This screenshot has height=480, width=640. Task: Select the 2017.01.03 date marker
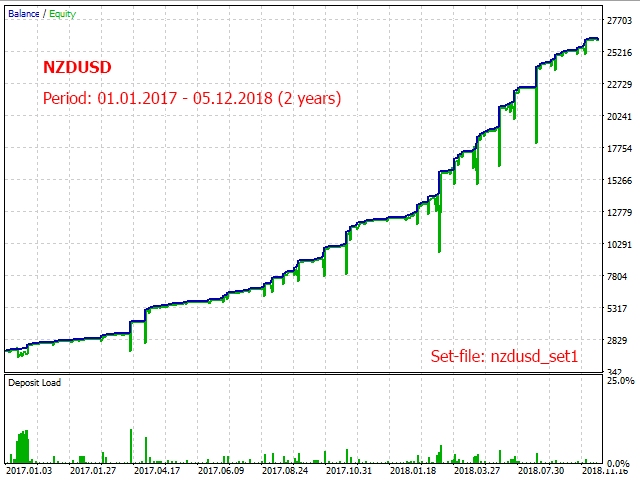click(x=29, y=471)
